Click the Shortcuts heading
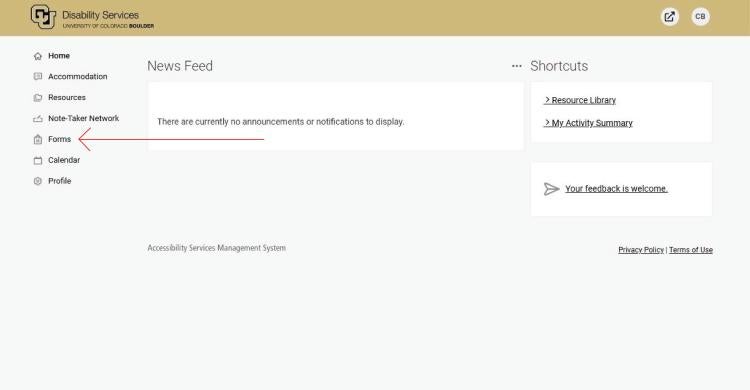Viewport: 750px width, 390px height. 559,66
